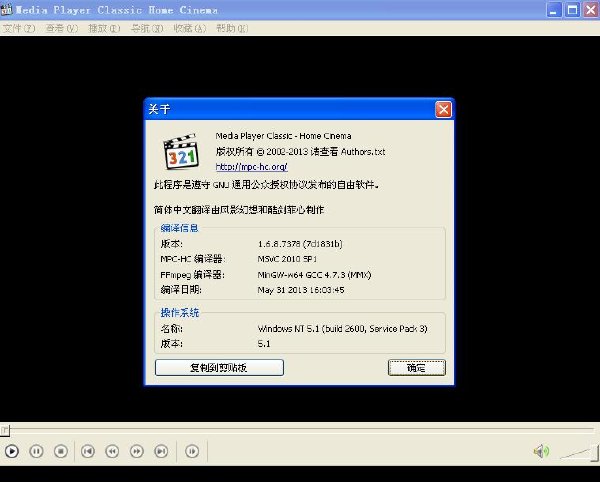Open the 查看(V) menu

(x=62, y=28)
